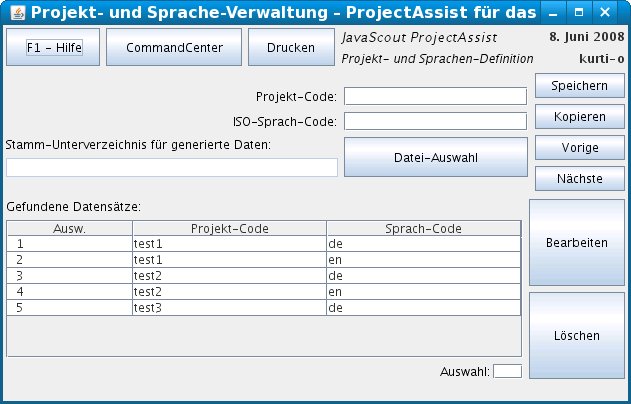Save with the Speichern button

click(579, 86)
